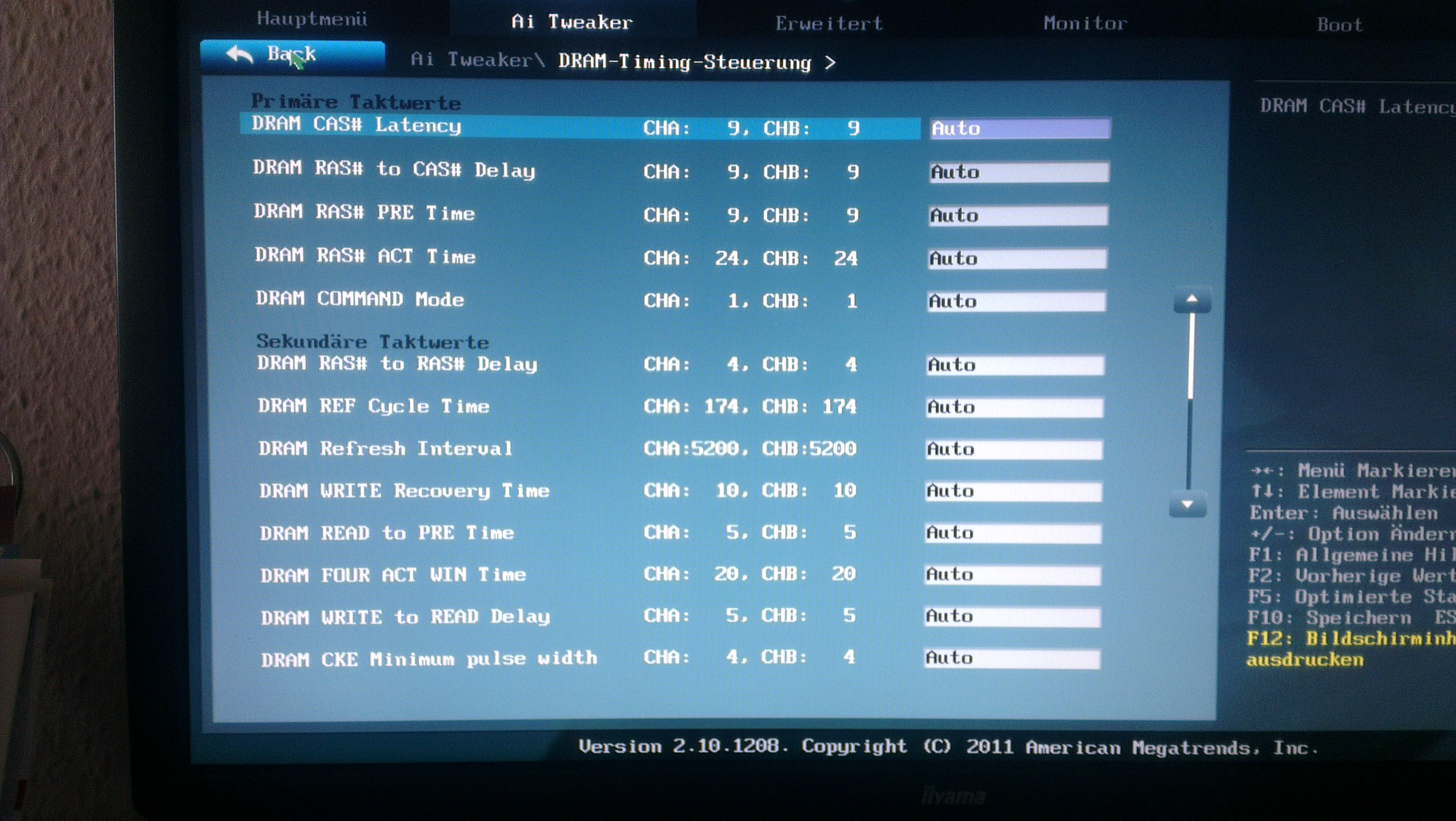Viewport: 1456px width, 821px height.
Task: Open DRAM COMMAND Mode Auto field
Action: [x=1016, y=301]
